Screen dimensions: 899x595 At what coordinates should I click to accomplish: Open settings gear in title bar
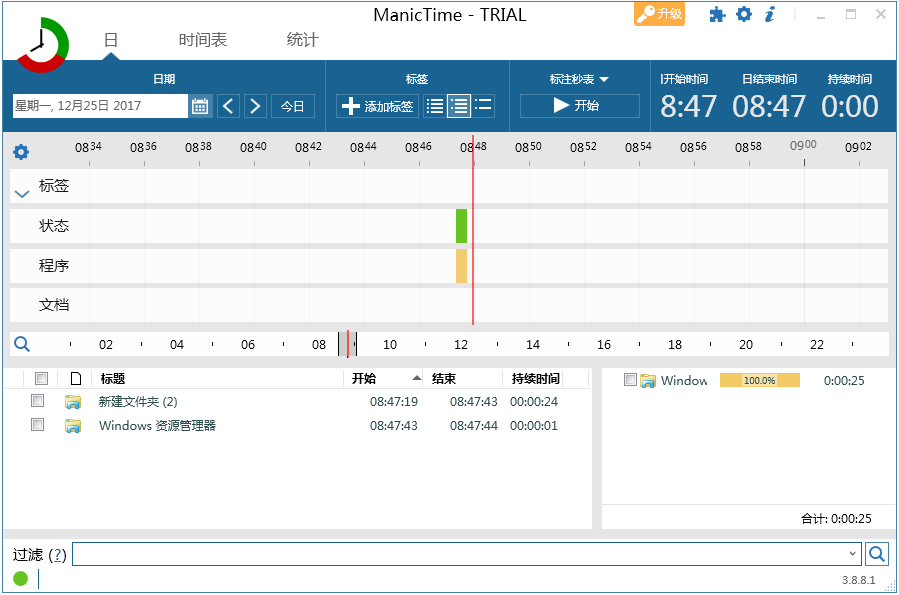point(744,14)
